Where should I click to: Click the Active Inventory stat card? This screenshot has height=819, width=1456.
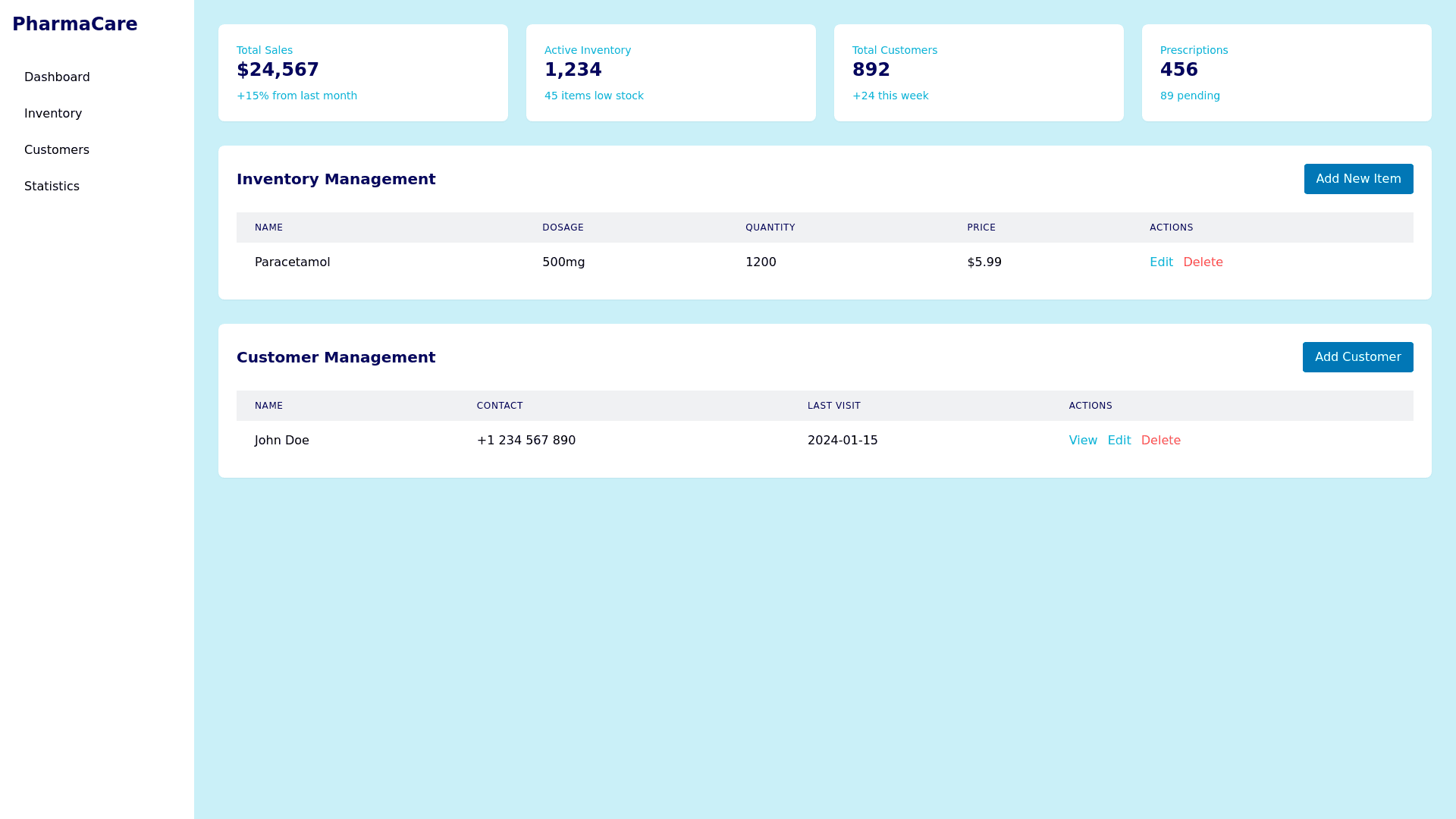671,73
